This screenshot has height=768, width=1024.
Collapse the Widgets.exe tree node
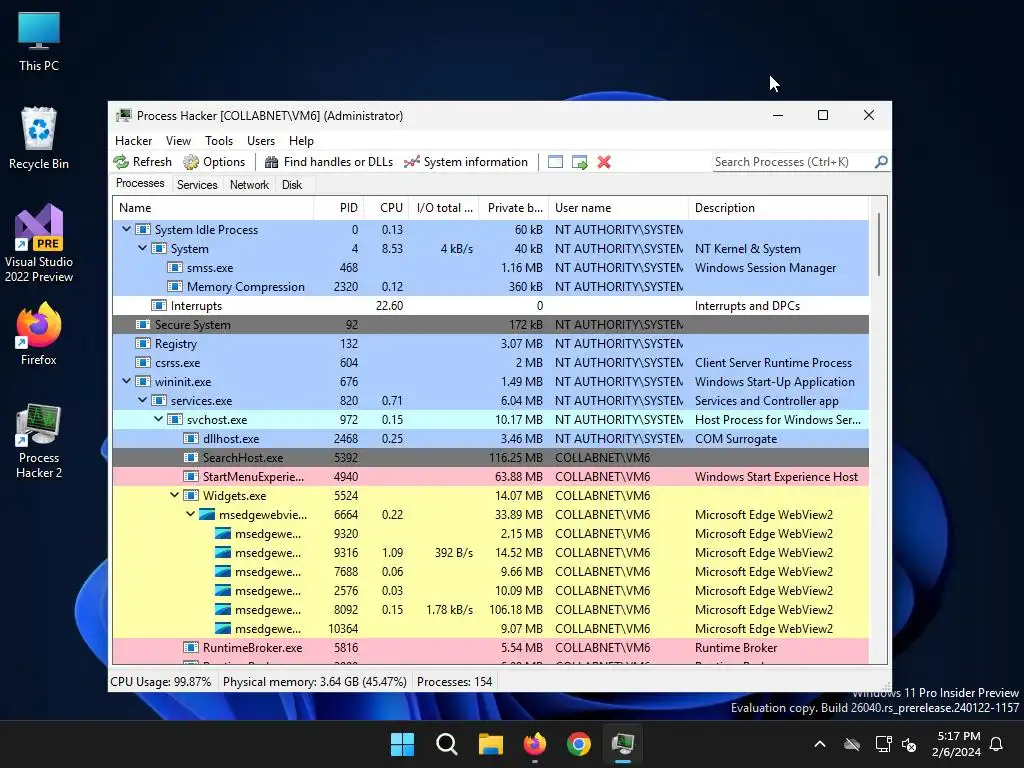tap(174, 495)
